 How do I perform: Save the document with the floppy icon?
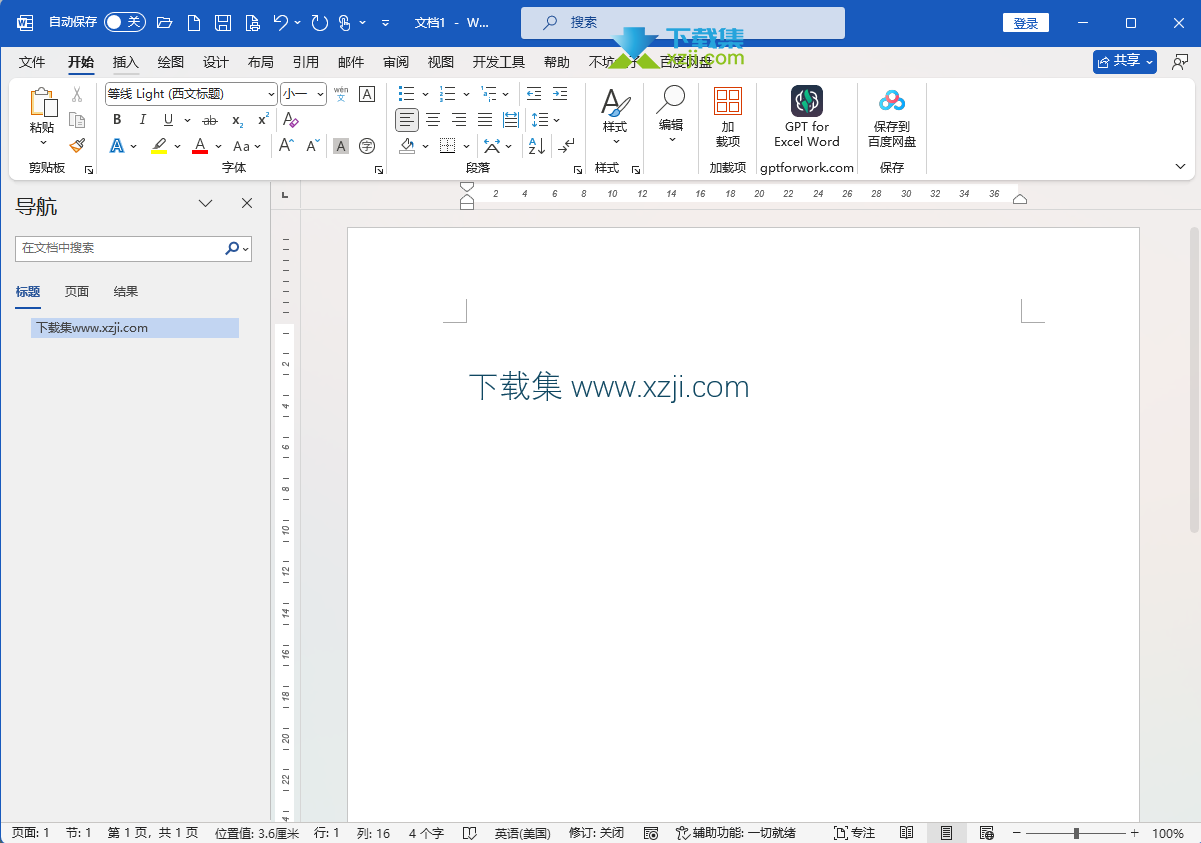coord(224,22)
